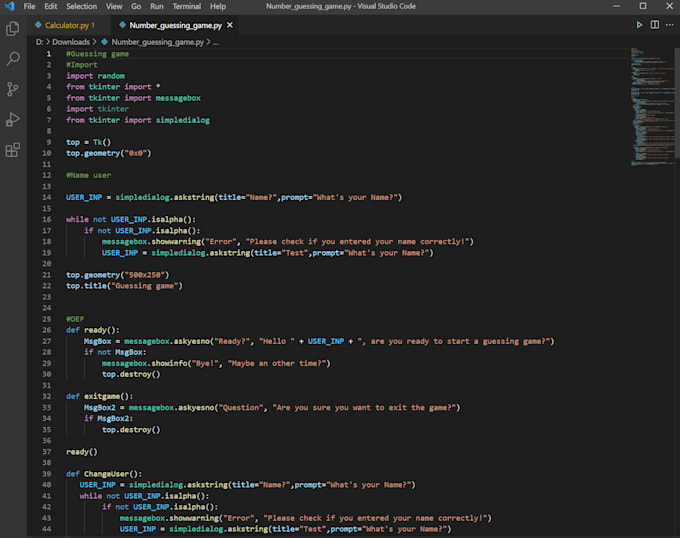Click 'Maybe an other time?' string
The height and width of the screenshot is (538, 680).
point(277,363)
